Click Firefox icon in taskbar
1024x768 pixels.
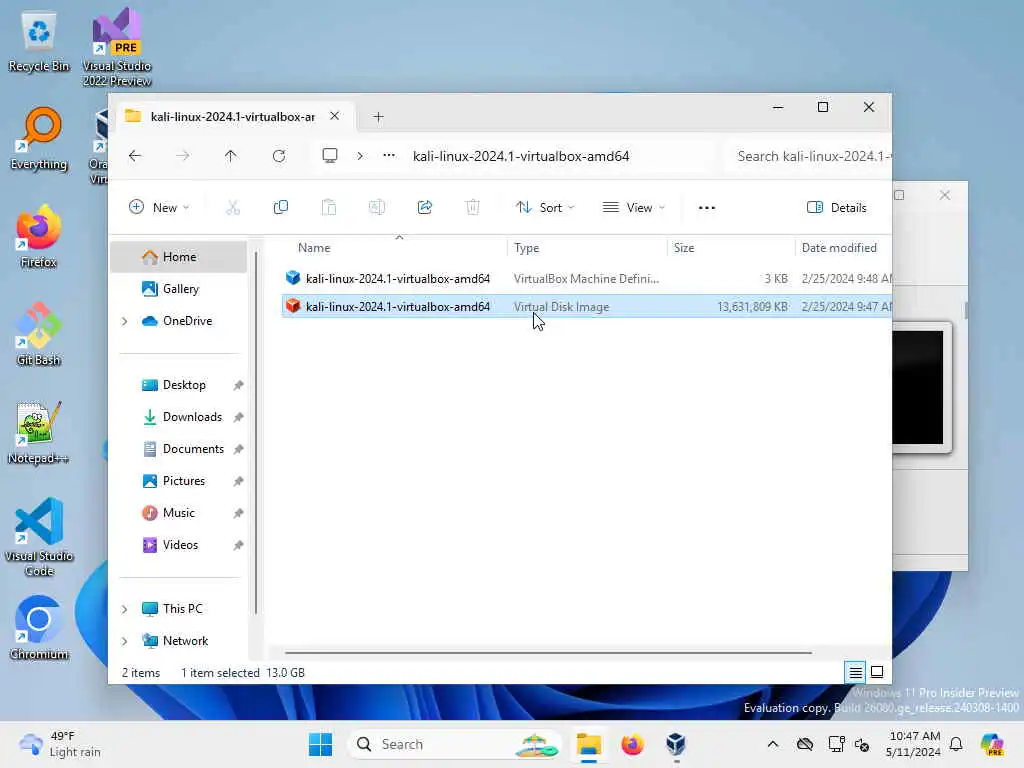click(632, 744)
